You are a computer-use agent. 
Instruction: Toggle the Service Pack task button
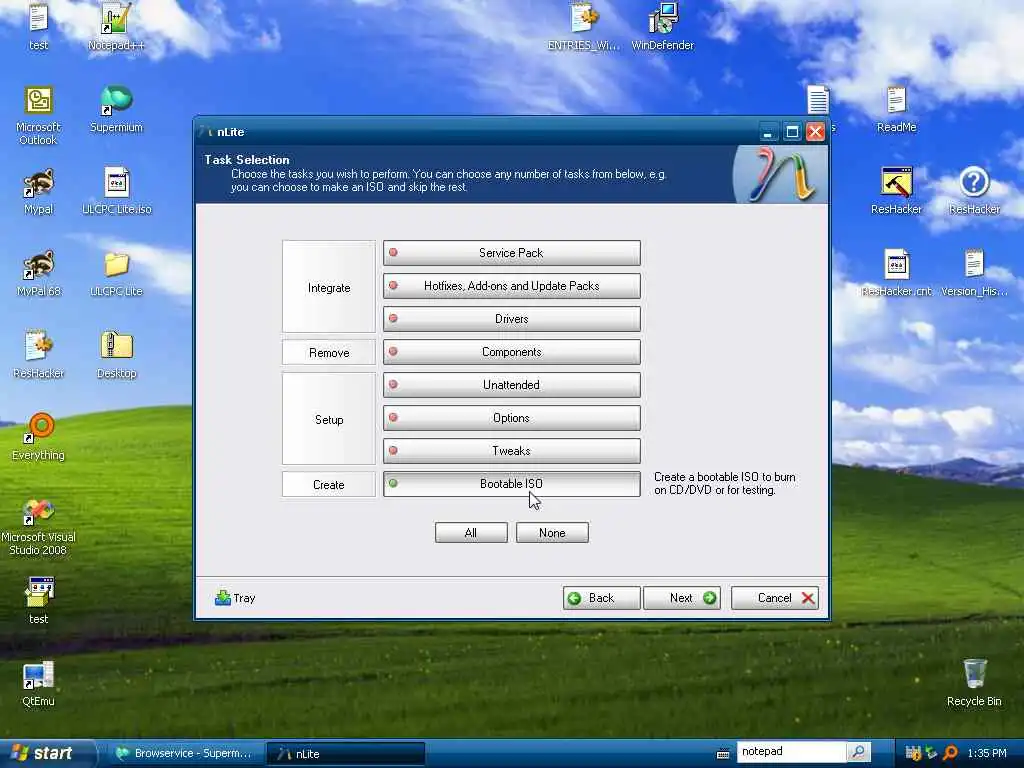pos(511,253)
